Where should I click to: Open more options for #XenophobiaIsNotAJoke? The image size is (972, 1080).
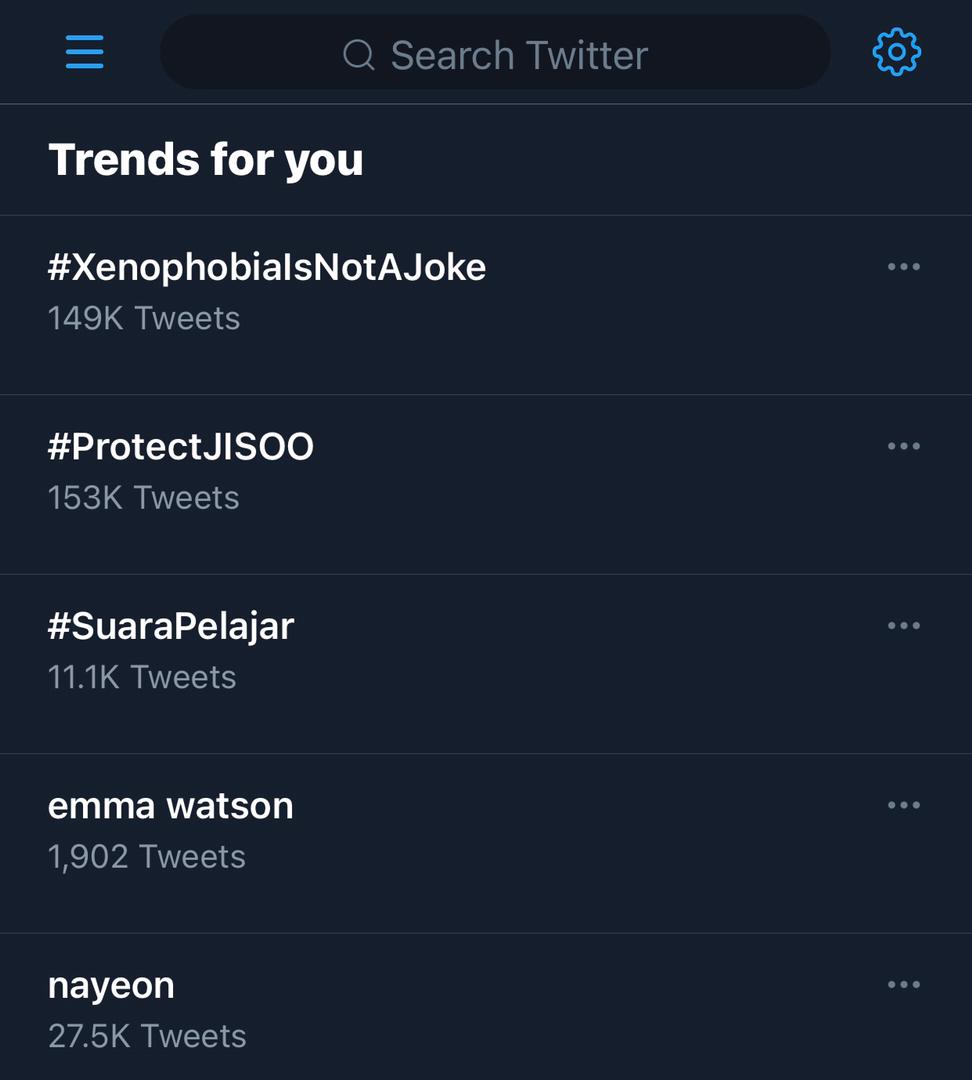point(903,267)
